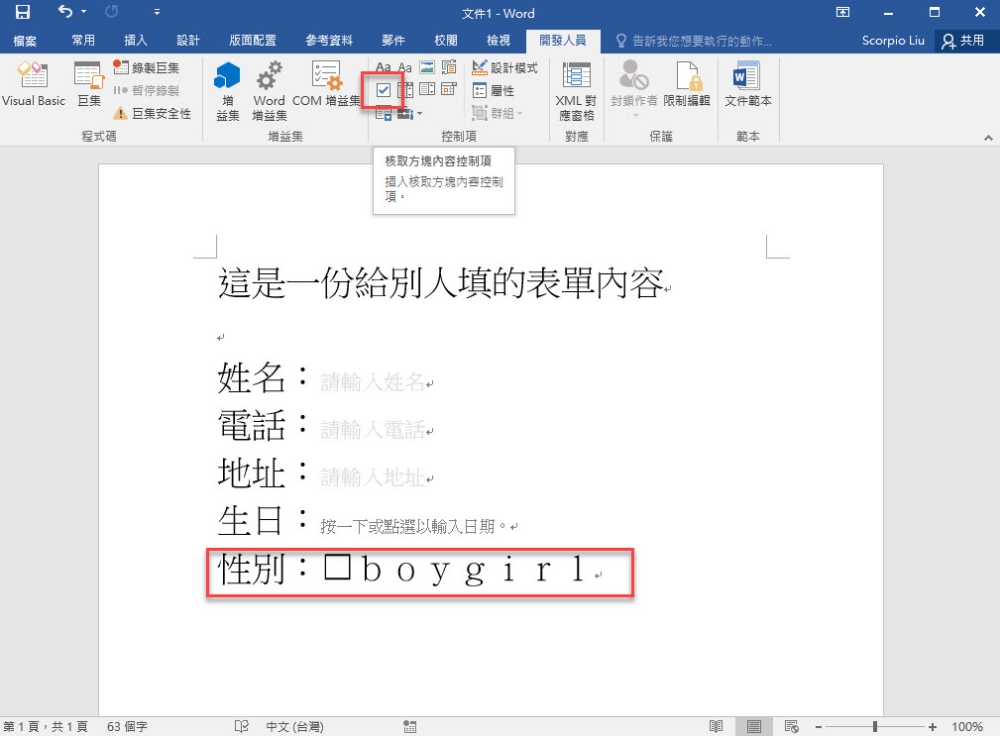The image size is (1000, 736).
Task: Click the 共用 Share button
Action: pyautogui.click(x=963, y=41)
